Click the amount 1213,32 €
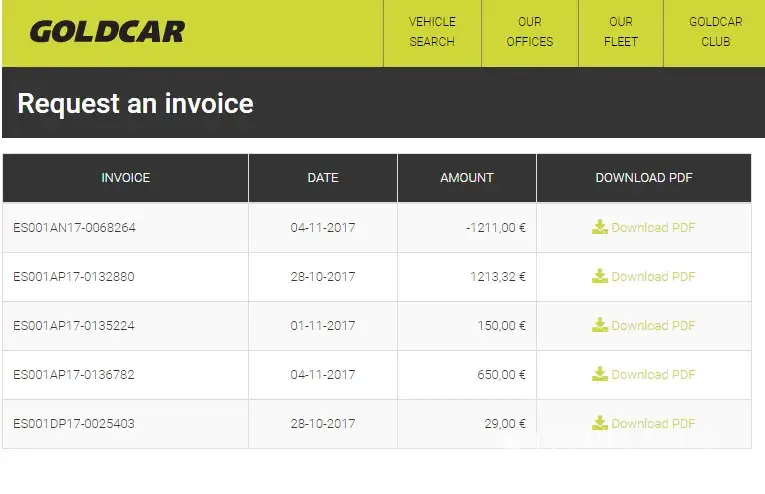765x494 pixels. [x=498, y=277]
